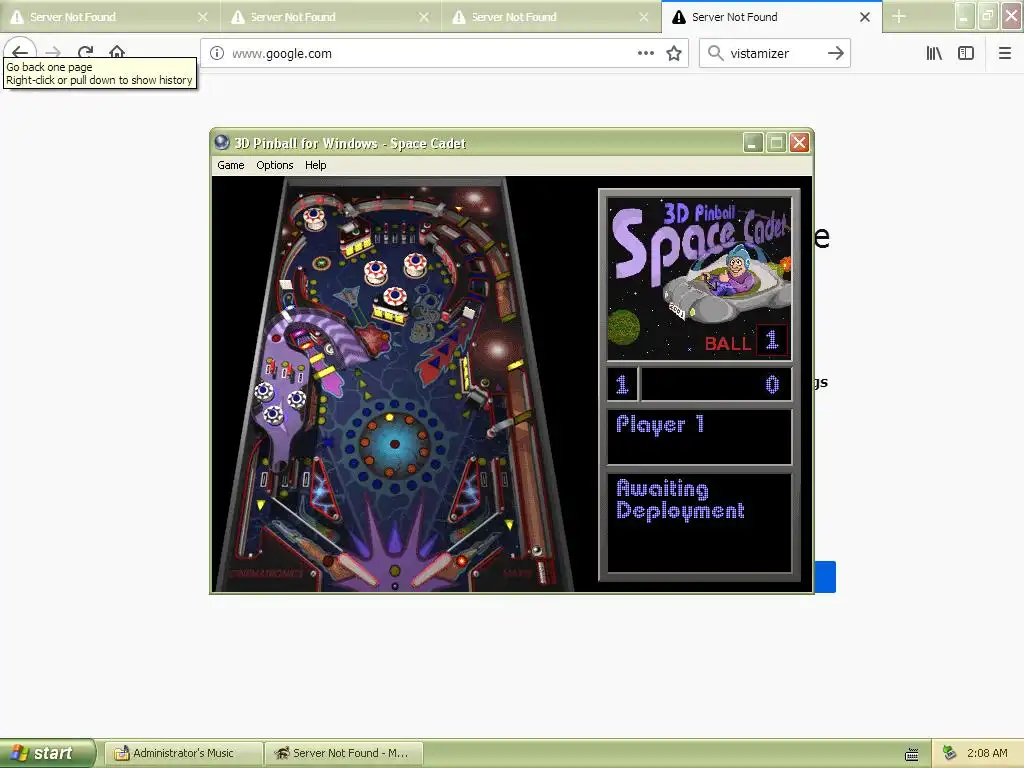The image size is (1024, 768).
Task: Click the 2:08 AM clock
Action: [x=987, y=754]
